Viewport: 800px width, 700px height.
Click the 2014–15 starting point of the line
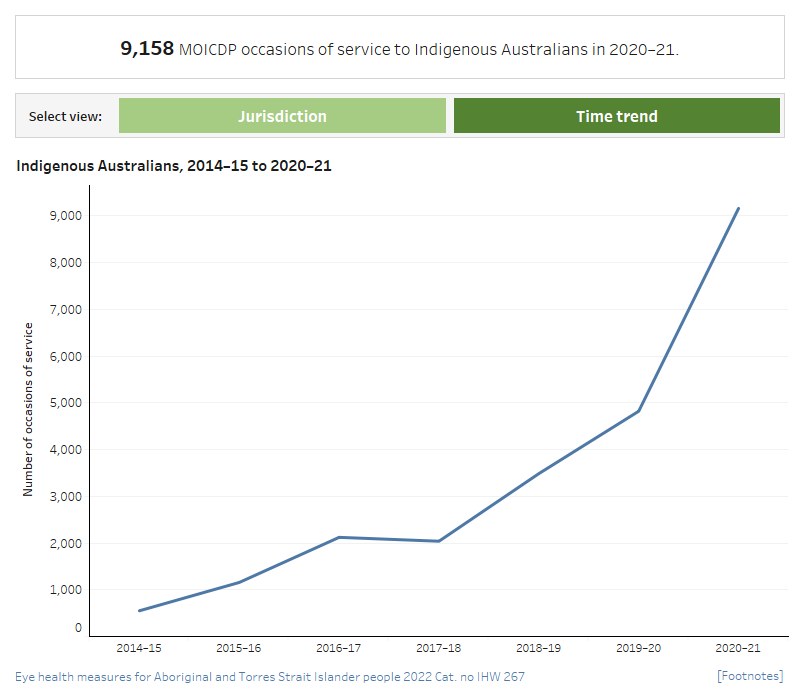click(139, 610)
